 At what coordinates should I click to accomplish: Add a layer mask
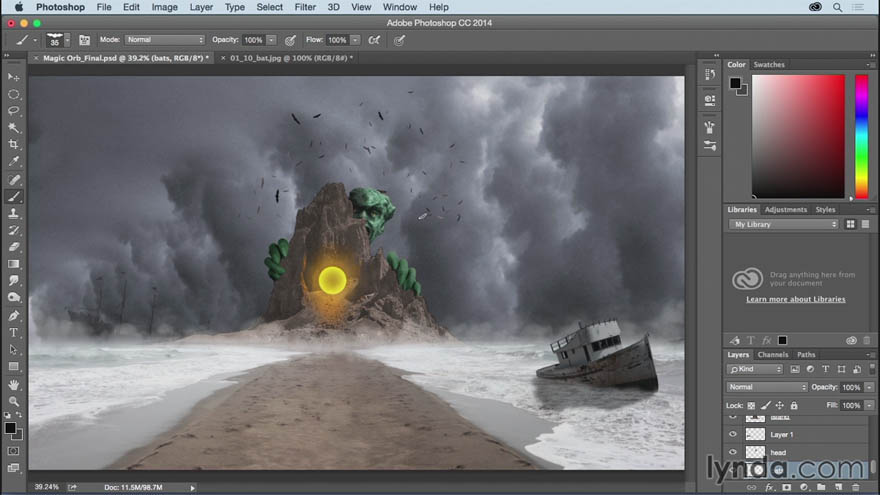(x=786, y=487)
